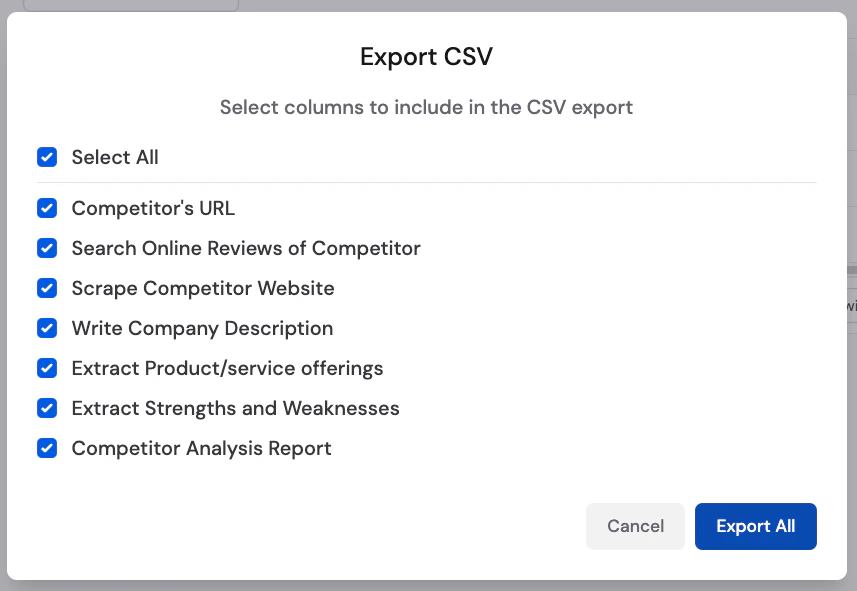Uncheck the Select All checkbox
The width and height of the screenshot is (857, 591).
coord(47,157)
